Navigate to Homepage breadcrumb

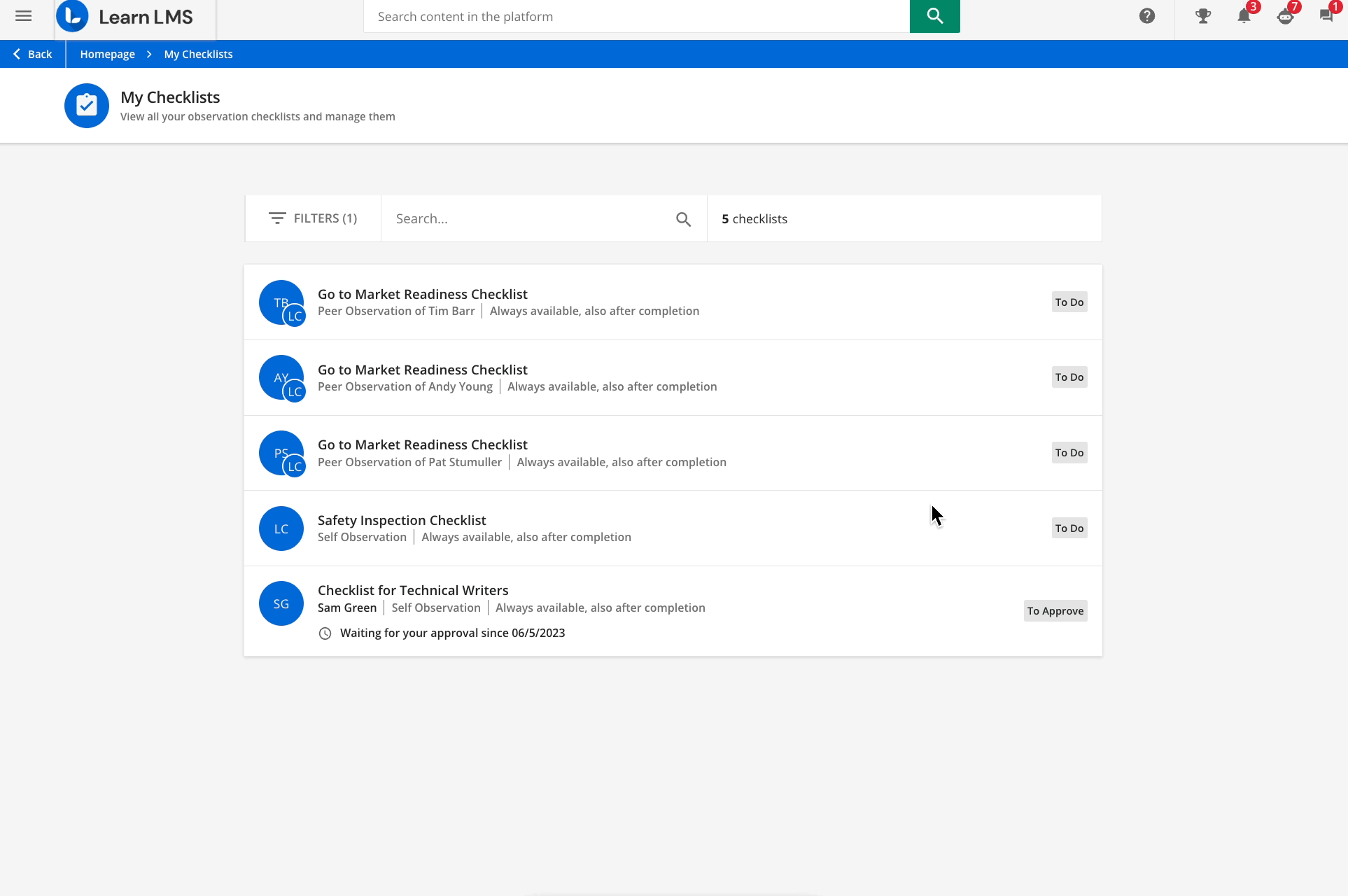tap(107, 54)
